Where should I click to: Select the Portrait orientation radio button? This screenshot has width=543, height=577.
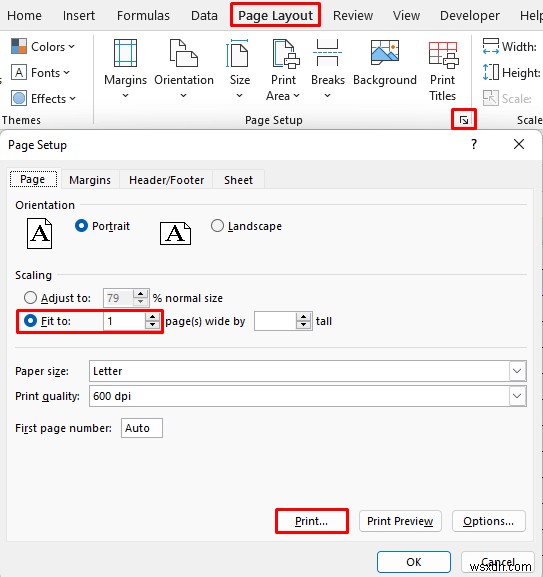point(81,226)
